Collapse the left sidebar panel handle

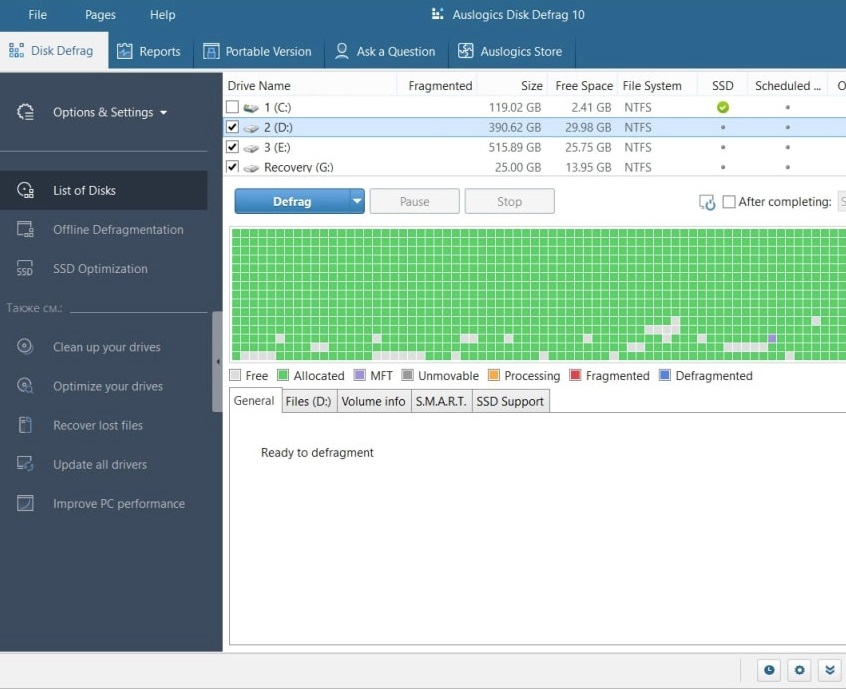[217, 361]
